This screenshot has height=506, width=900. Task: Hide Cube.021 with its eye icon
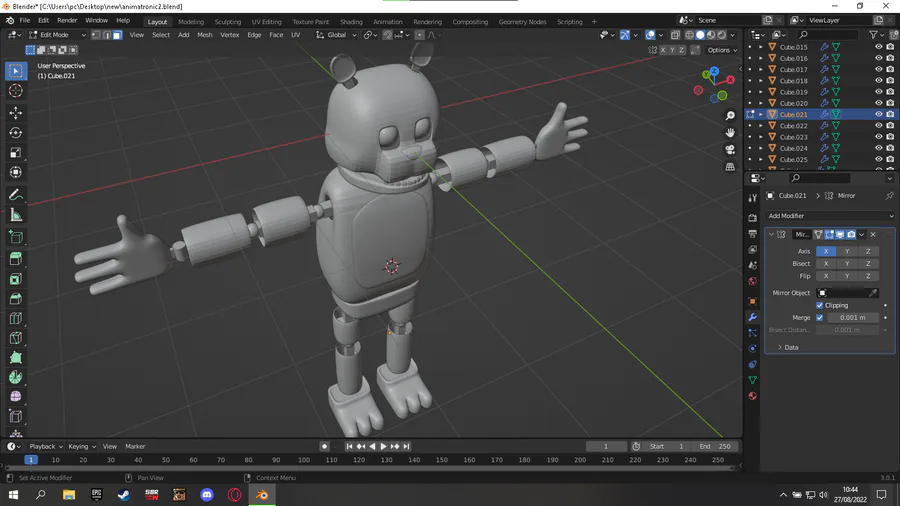(878, 114)
